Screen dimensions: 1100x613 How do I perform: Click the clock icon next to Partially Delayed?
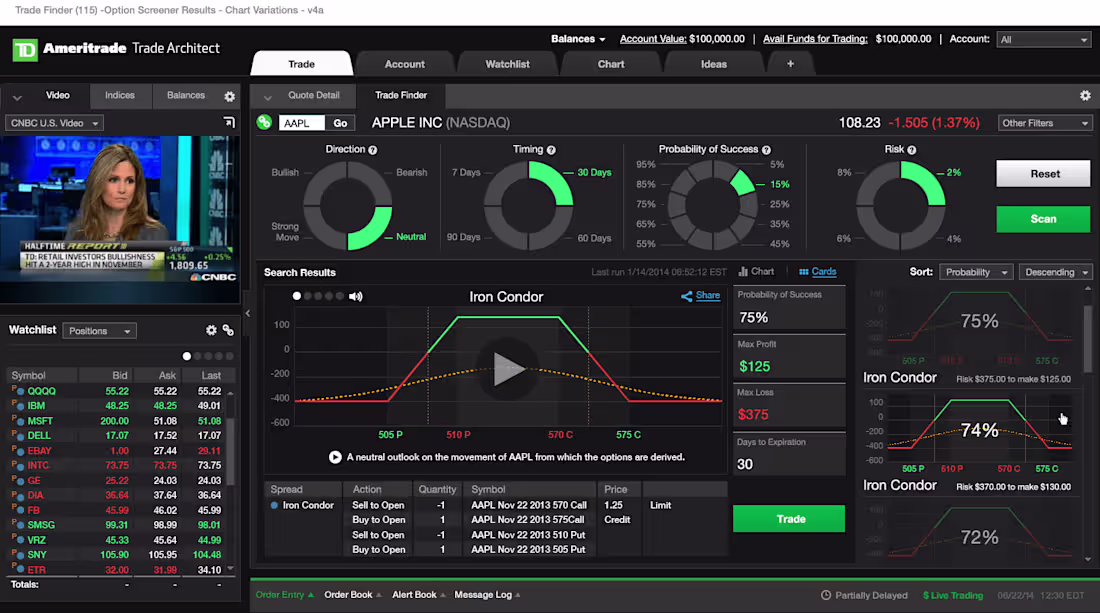[825, 595]
